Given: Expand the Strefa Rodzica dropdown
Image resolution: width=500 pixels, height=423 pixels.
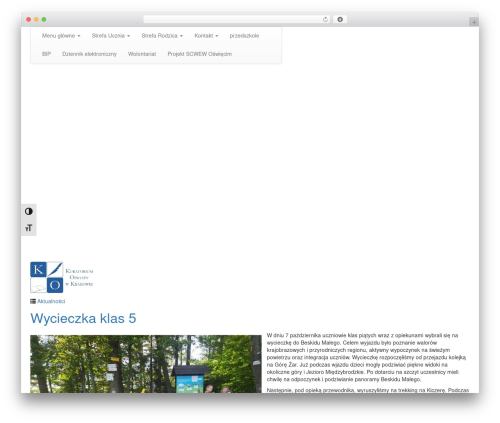Looking at the screenshot, I should point(162,36).
